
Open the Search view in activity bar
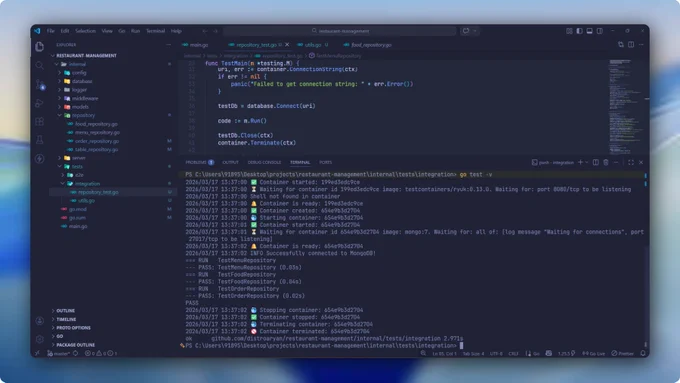click(x=39, y=65)
